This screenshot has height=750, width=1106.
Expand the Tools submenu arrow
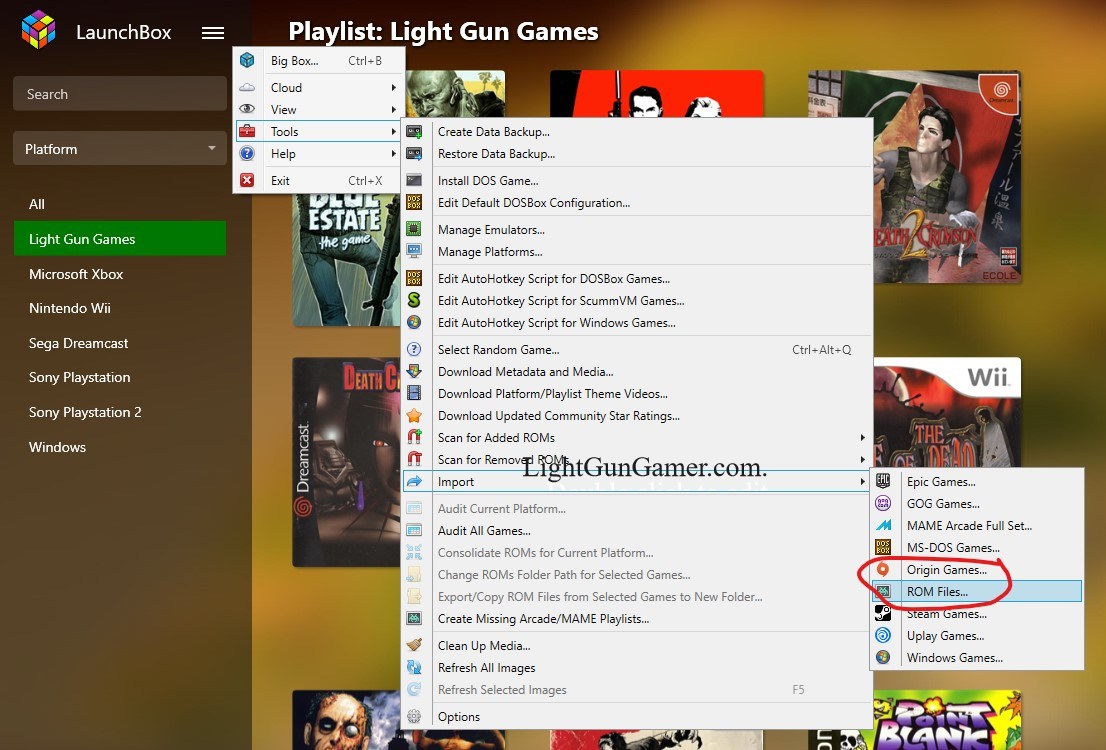394,131
